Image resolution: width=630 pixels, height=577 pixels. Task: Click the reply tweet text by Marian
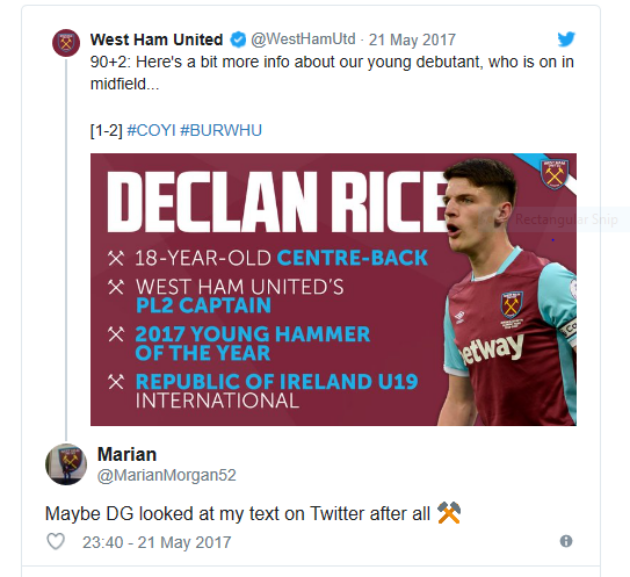click(x=238, y=514)
